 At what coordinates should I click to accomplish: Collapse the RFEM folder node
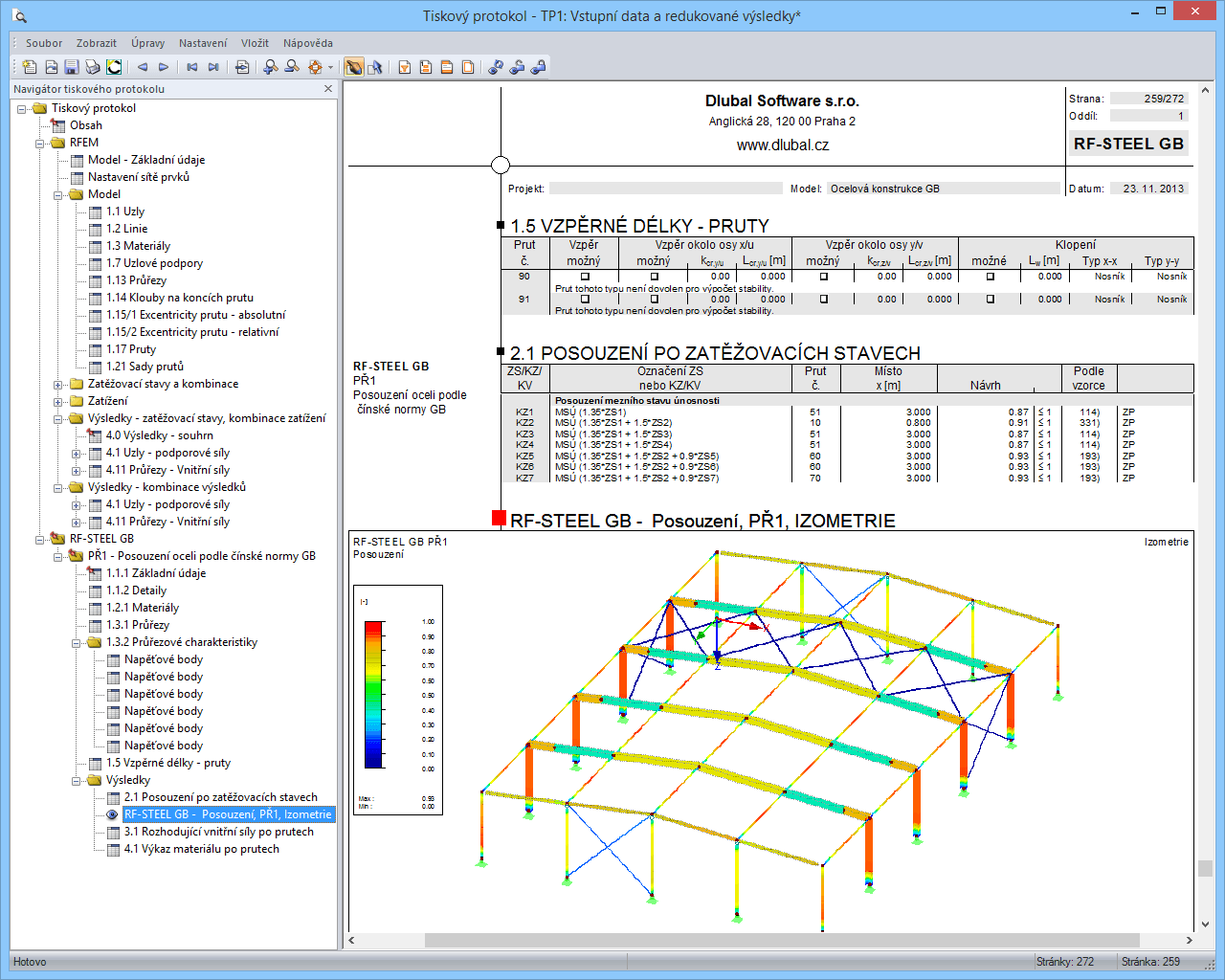[40, 143]
